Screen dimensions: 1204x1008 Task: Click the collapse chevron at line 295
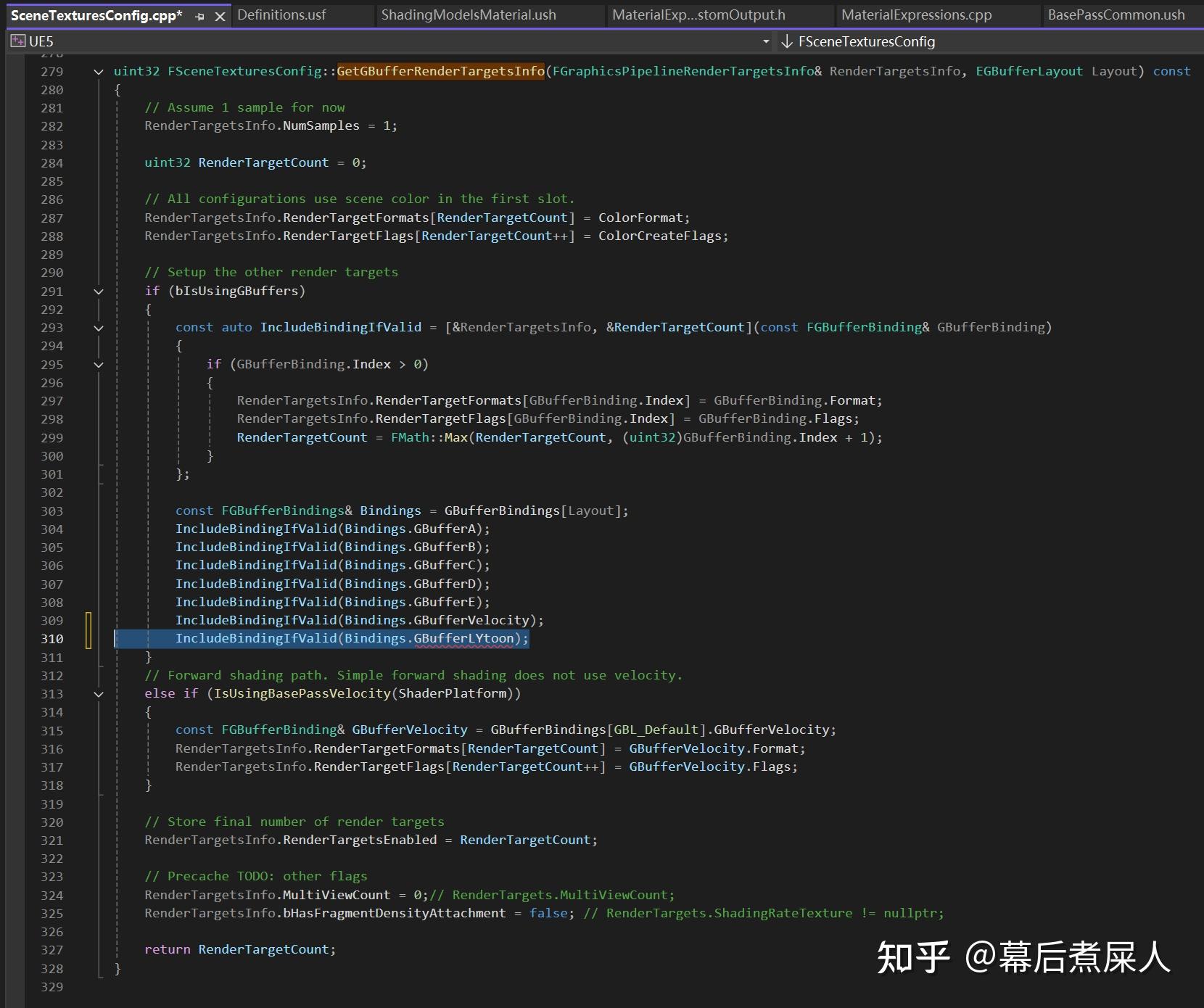[x=99, y=364]
